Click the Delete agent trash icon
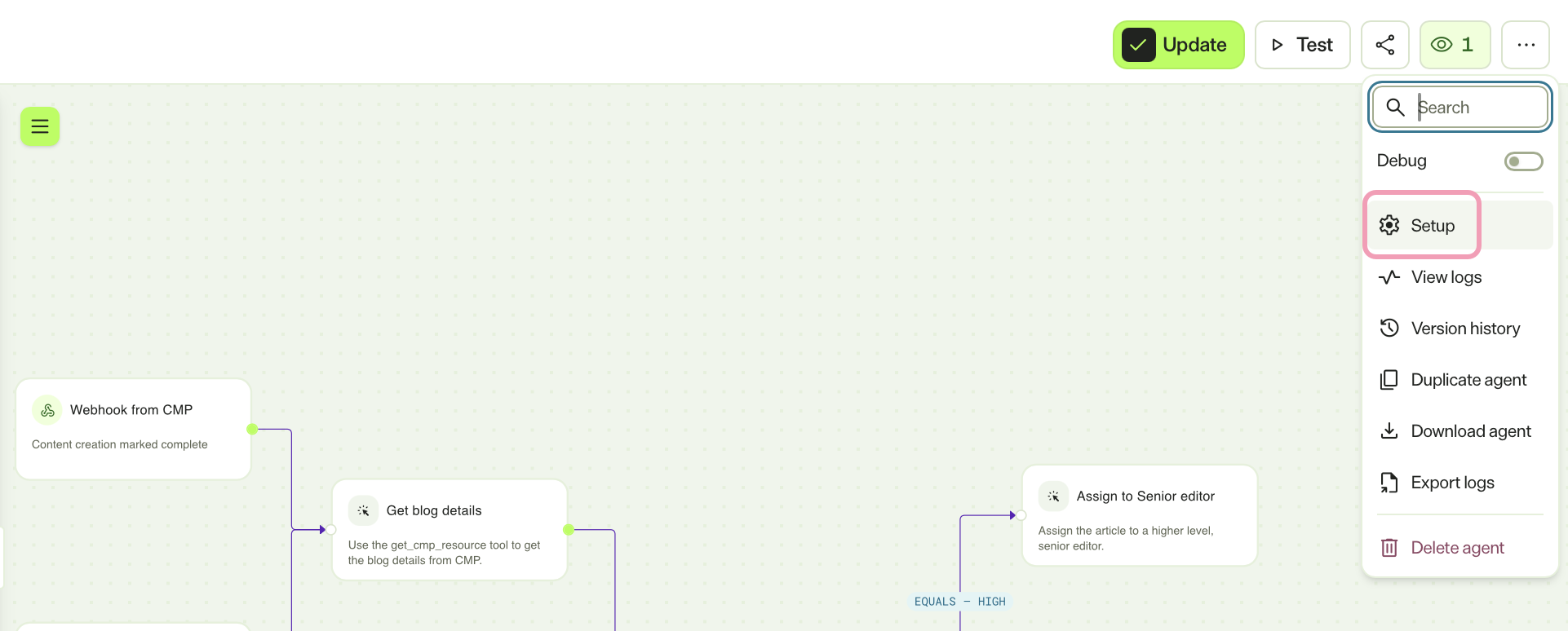The width and height of the screenshot is (1568, 631). [x=1389, y=548]
